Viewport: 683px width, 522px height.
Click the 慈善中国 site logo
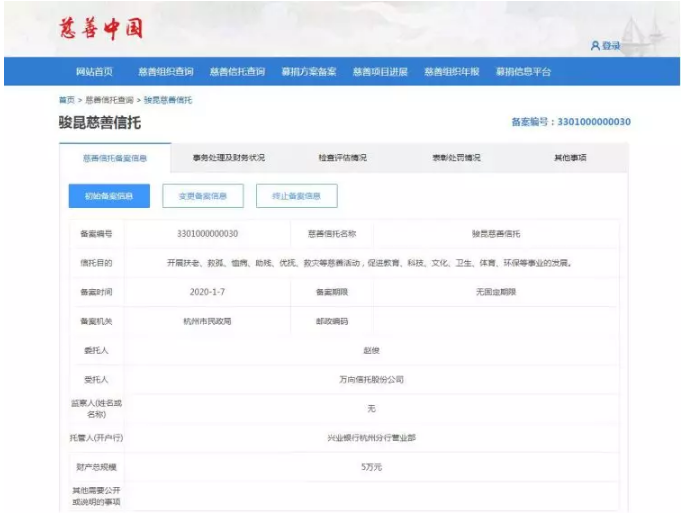pyautogui.click(x=100, y=28)
